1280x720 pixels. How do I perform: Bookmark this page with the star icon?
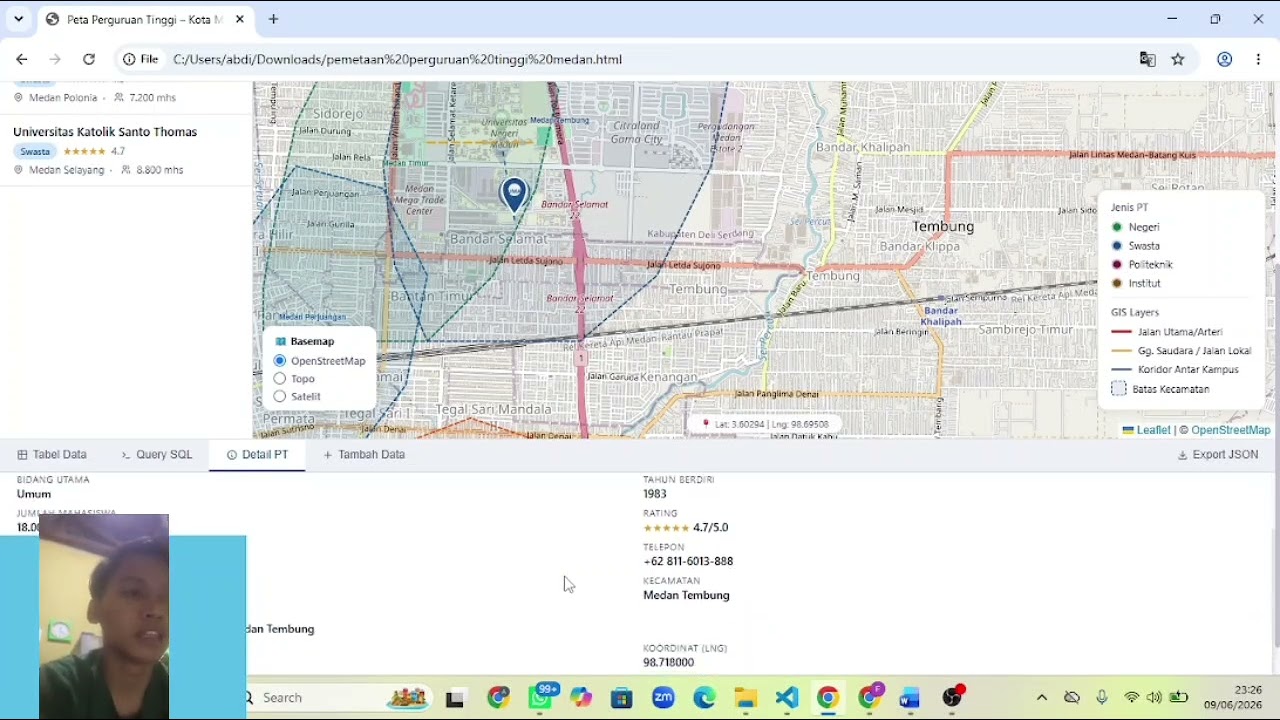click(x=1178, y=59)
